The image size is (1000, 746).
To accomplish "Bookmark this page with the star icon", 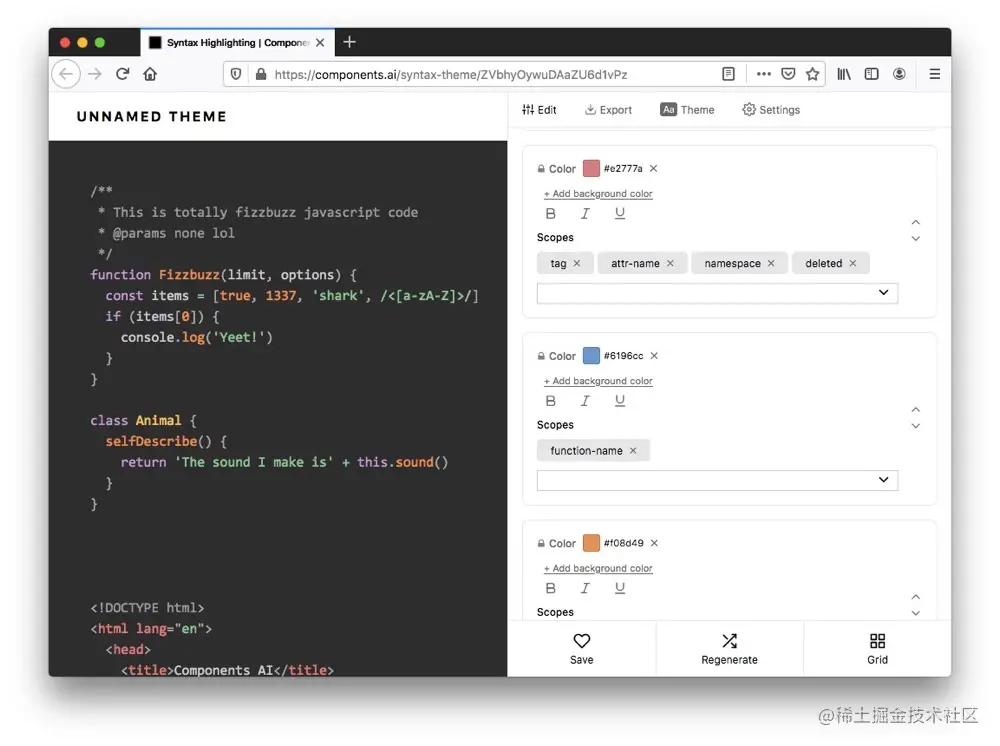I will [x=813, y=74].
